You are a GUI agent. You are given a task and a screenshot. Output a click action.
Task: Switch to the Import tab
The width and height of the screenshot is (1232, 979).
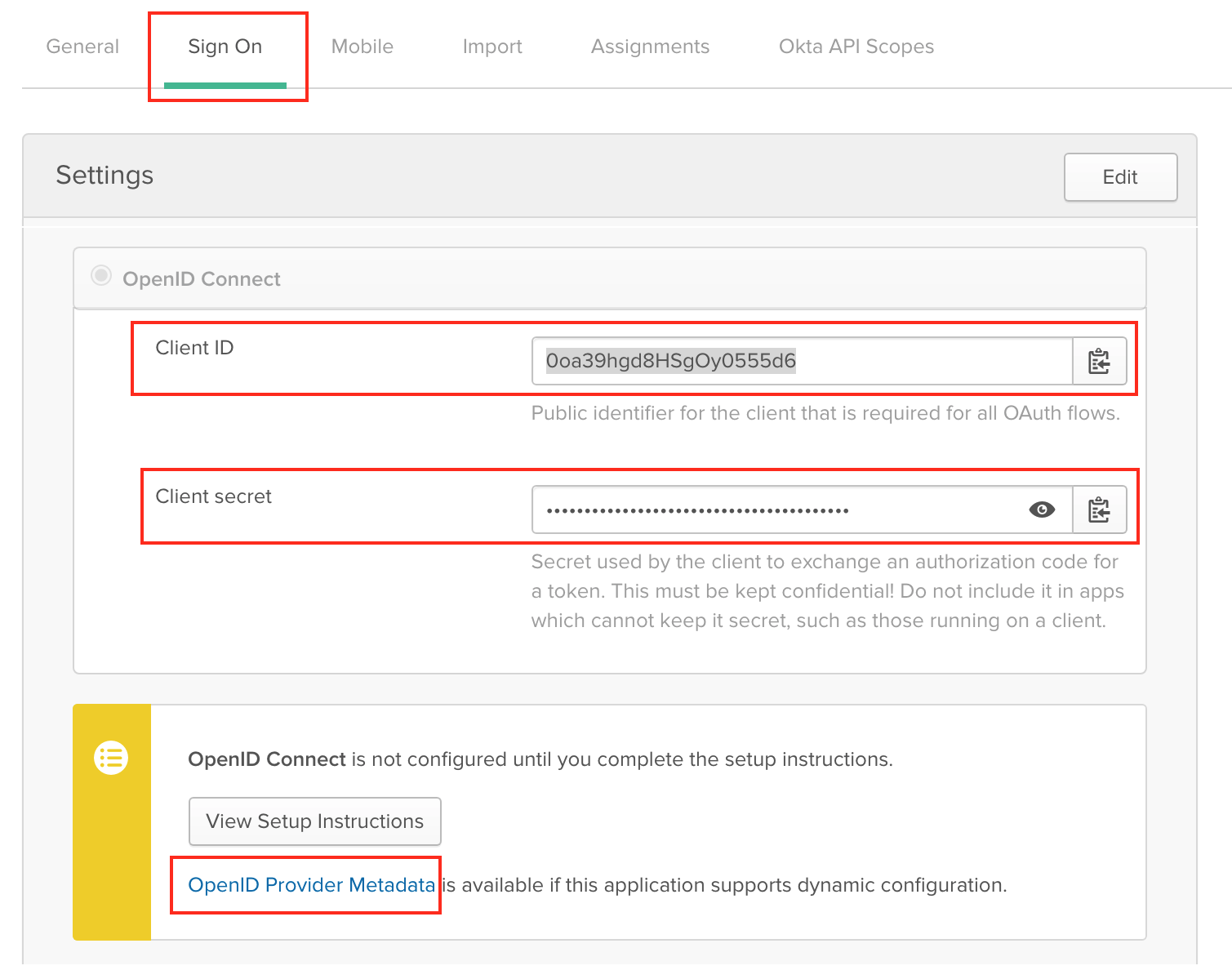tap(492, 47)
